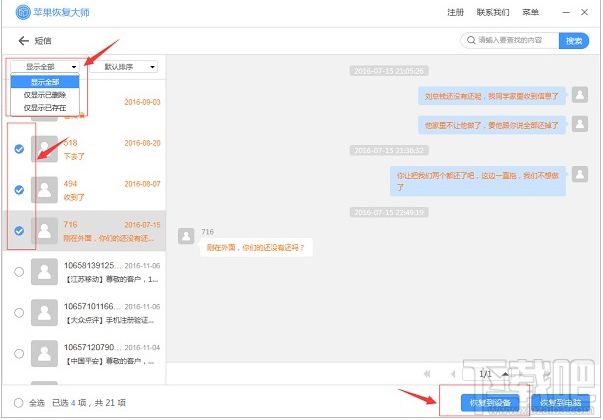Click avatar beside 你让把我们两个都还了吧 message
This screenshot has width=603, height=420.
pyautogui.click(x=580, y=174)
